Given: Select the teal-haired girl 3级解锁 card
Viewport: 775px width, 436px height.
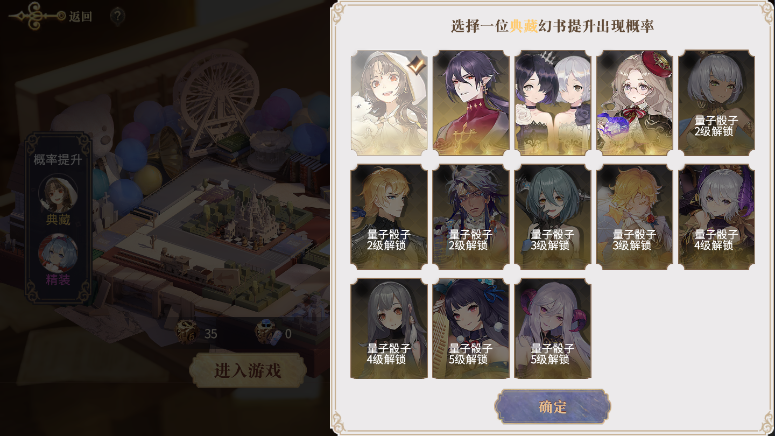Looking at the screenshot, I should (x=553, y=217).
